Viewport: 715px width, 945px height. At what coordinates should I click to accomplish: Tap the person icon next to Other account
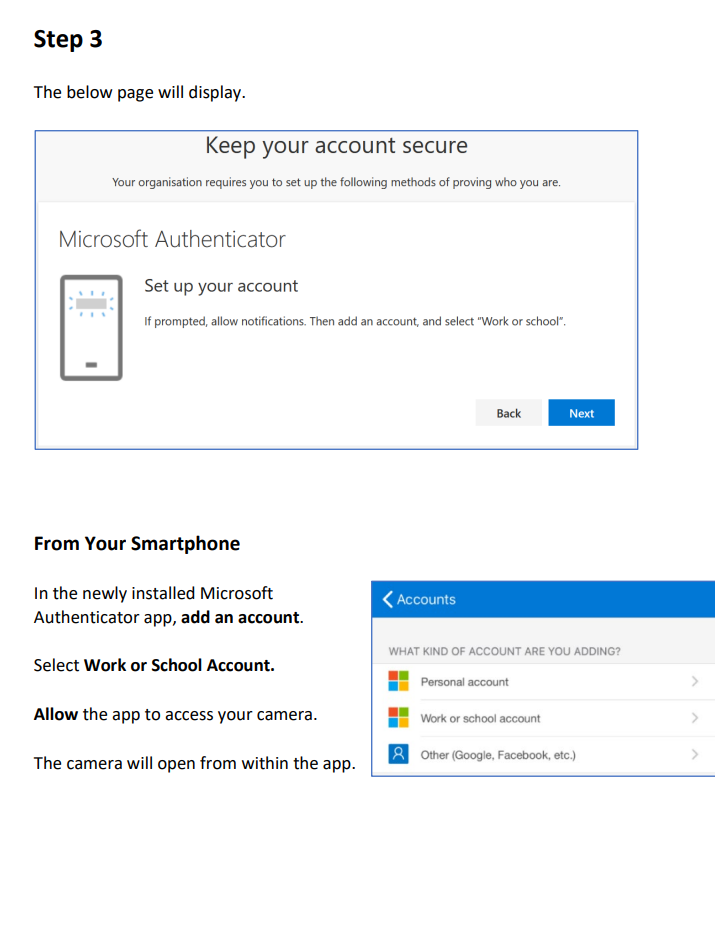(x=398, y=754)
